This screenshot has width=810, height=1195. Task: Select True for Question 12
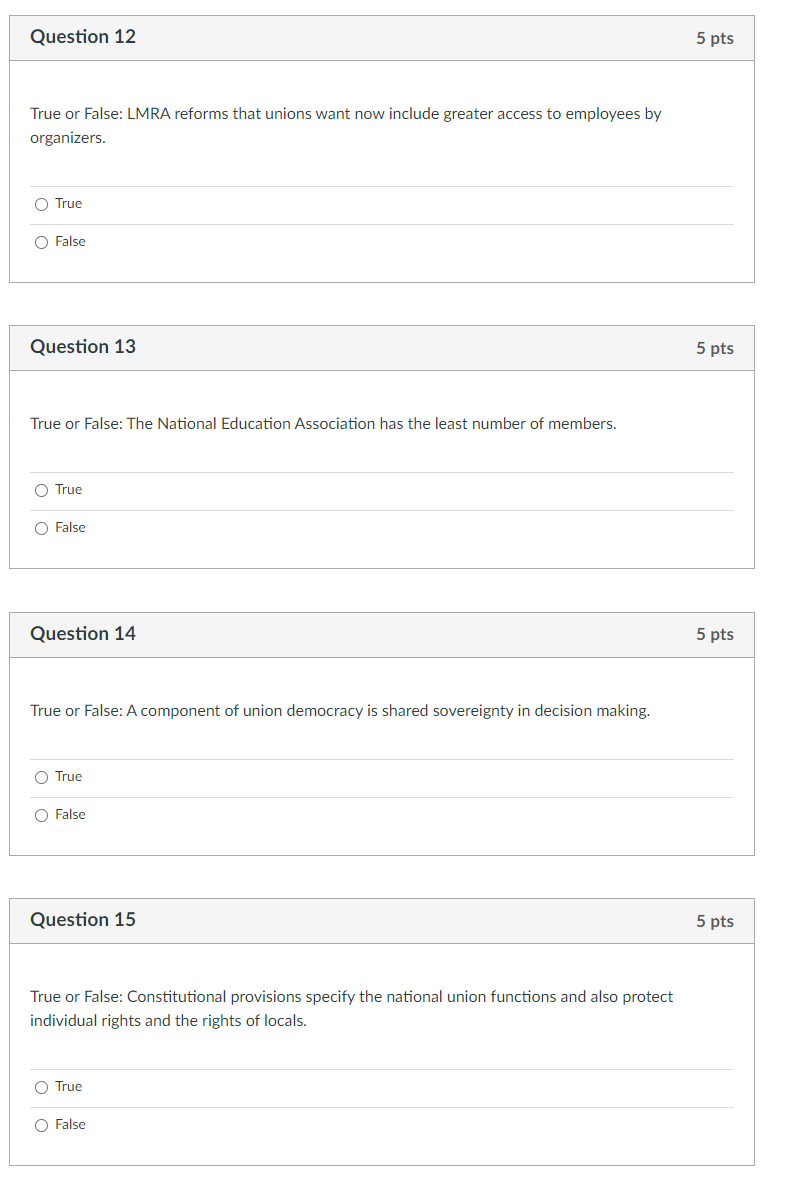click(x=41, y=204)
